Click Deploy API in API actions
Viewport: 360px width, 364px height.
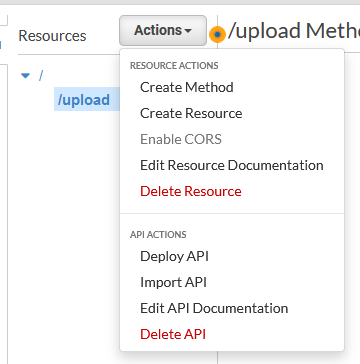[174, 256]
